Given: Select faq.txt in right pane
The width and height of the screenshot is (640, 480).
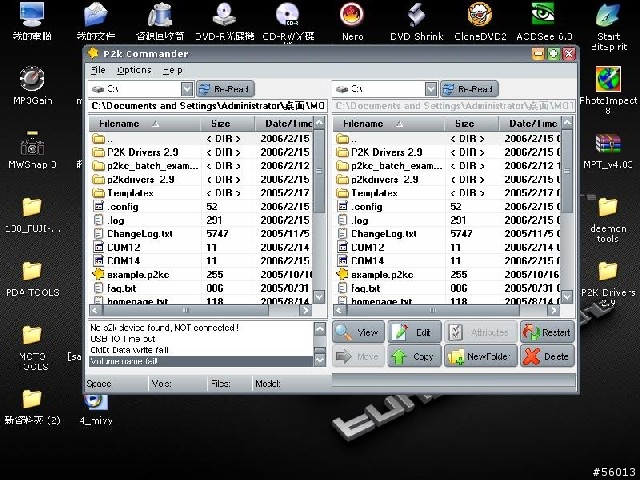Looking at the screenshot, I should tap(365, 288).
